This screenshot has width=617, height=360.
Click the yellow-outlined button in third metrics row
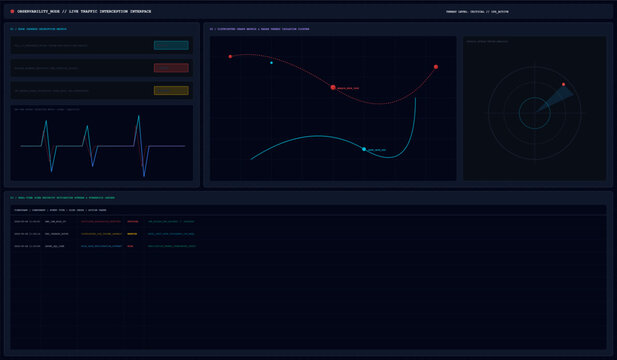coord(171,90)
